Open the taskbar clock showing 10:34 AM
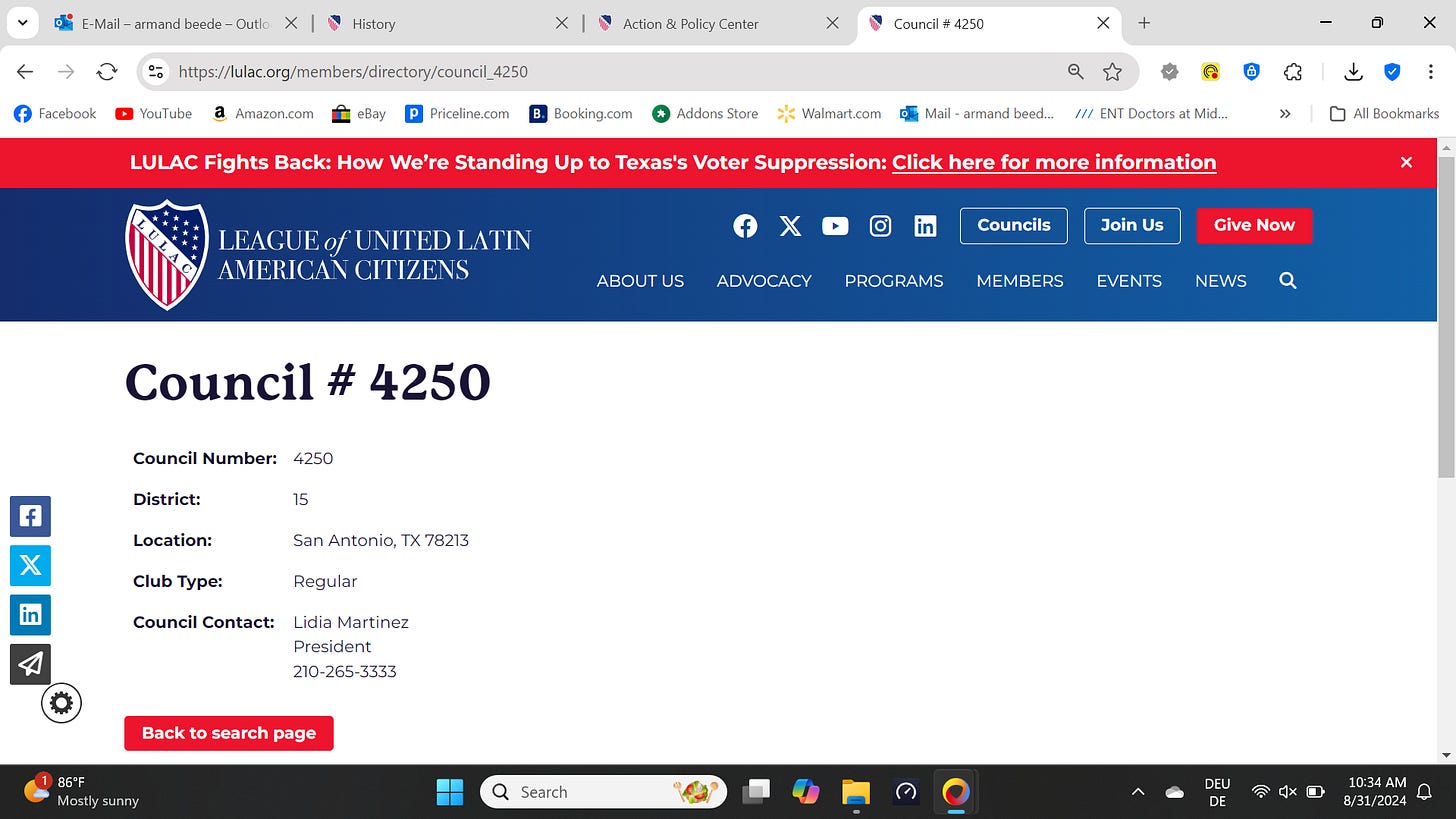Screen dimensions: 1456x819 1377,792
